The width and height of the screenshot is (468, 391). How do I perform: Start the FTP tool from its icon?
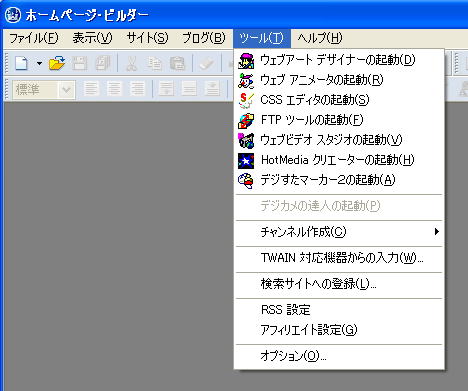[246, 120]
